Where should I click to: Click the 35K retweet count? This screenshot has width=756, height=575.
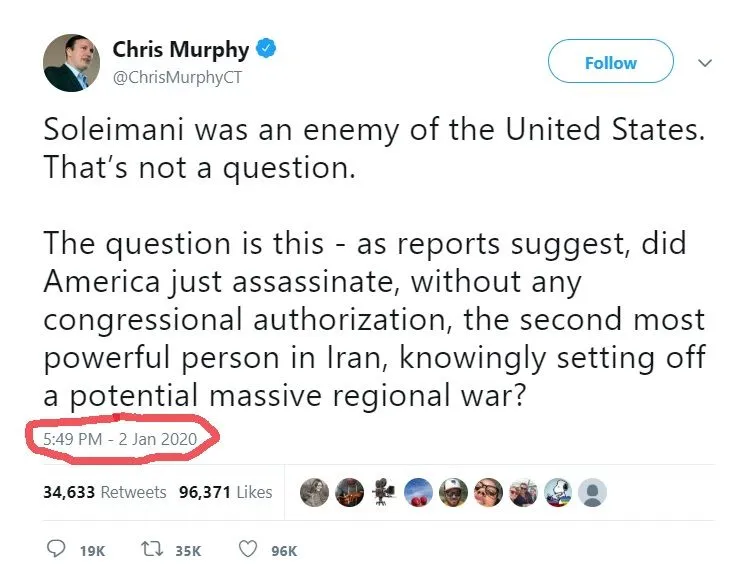188,550
